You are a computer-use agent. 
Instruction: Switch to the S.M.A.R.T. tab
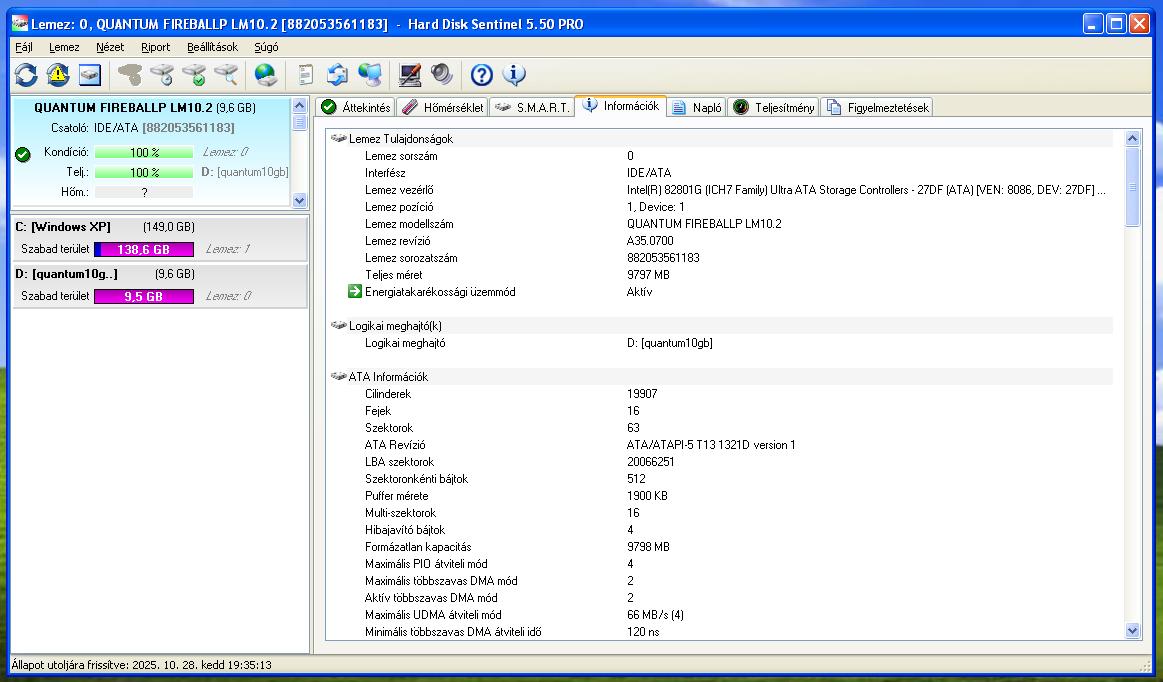coord(534,108)
